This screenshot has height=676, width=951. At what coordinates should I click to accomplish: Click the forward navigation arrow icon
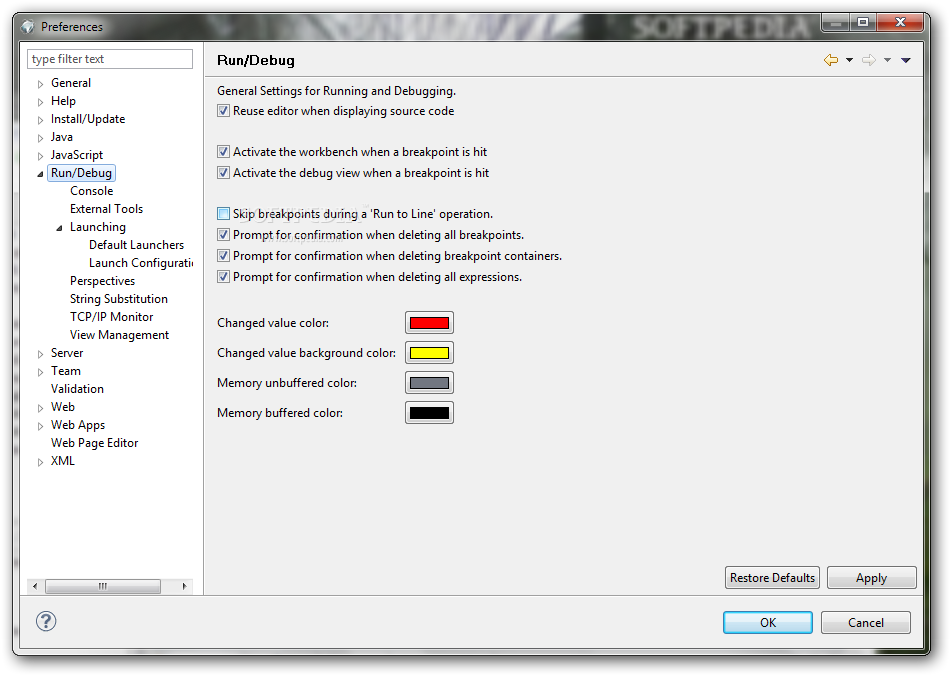point(869,60)
